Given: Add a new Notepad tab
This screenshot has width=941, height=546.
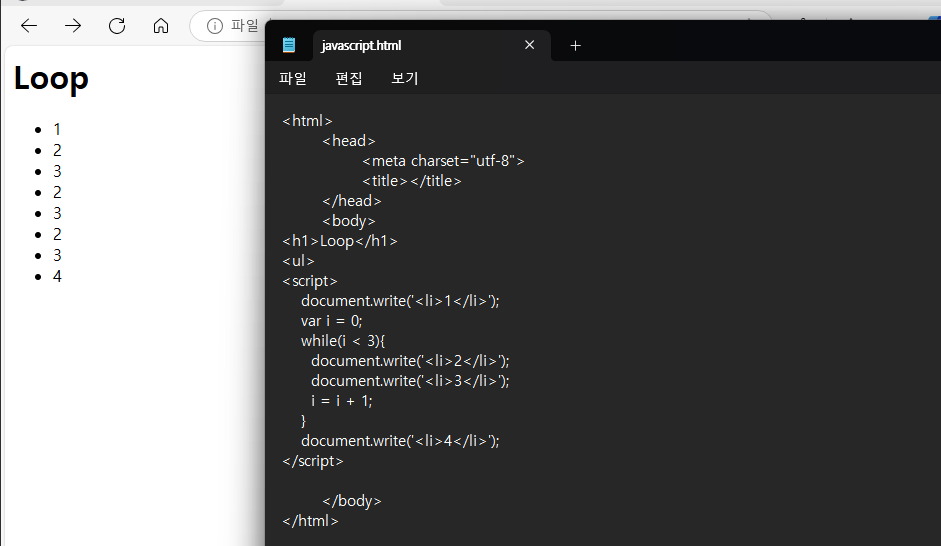Looking at the screenshot, I should pos(575,46).
